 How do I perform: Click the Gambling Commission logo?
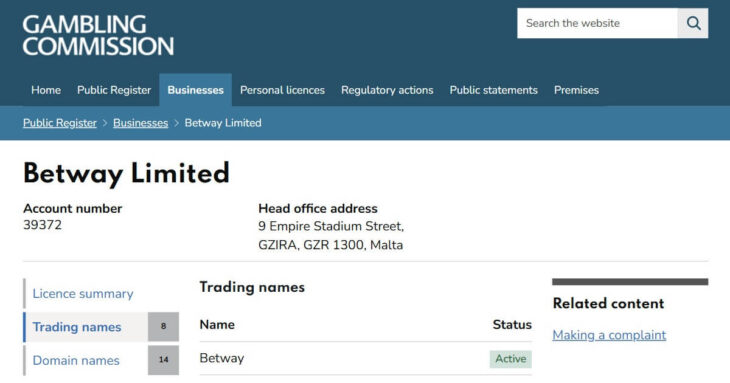pos(98,35)
